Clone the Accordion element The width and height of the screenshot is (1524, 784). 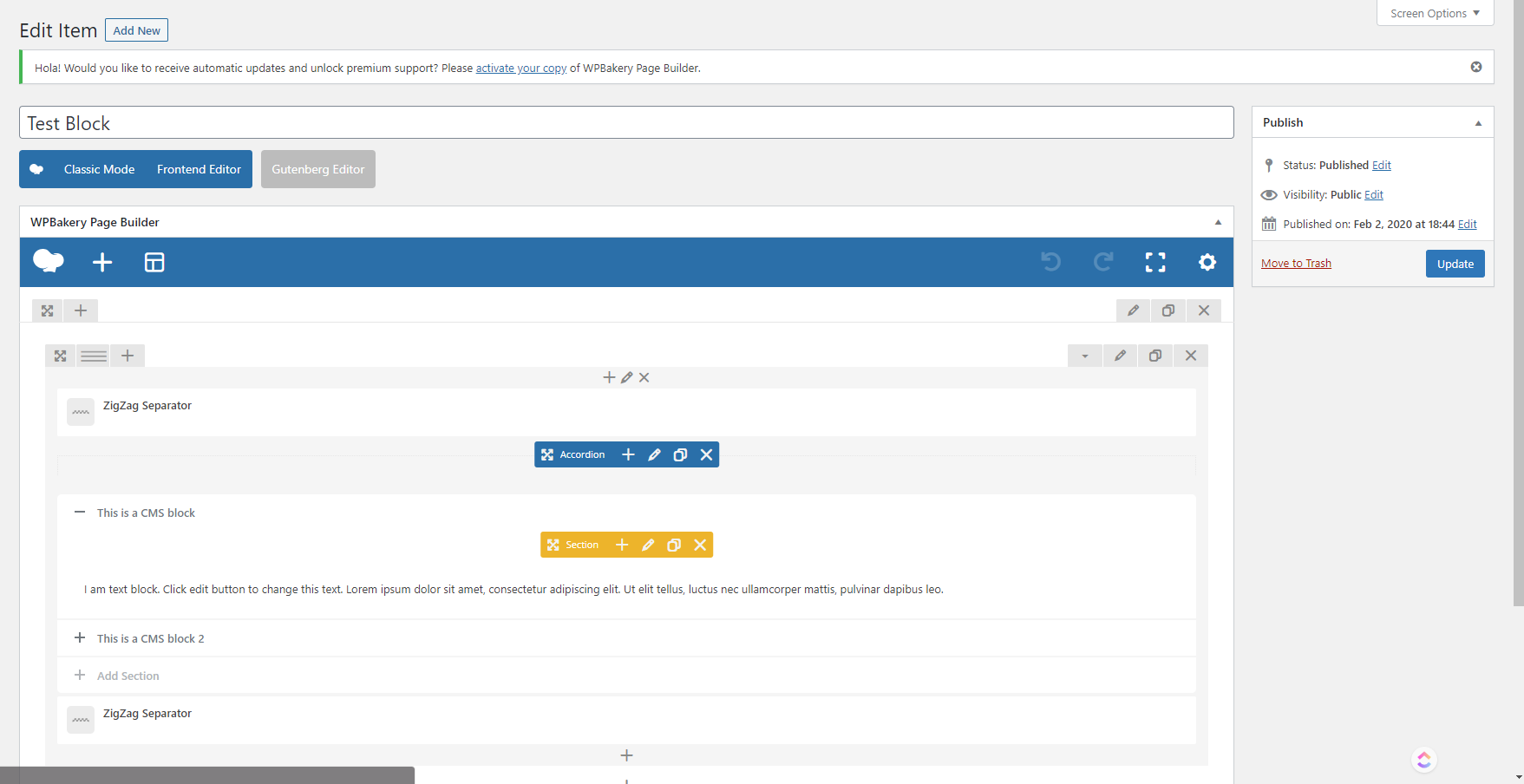680,454
